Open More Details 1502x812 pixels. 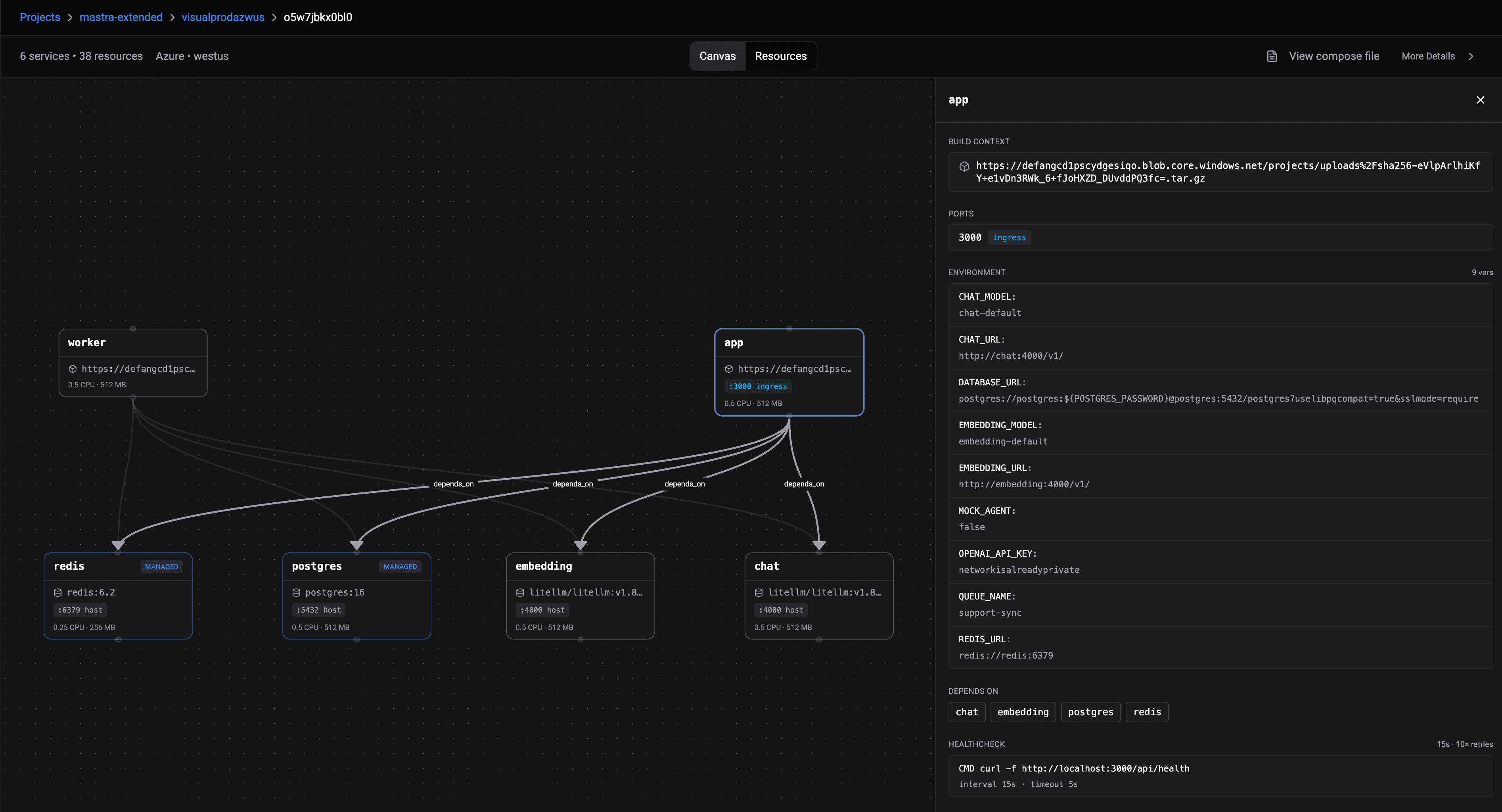pos(1428,57)
